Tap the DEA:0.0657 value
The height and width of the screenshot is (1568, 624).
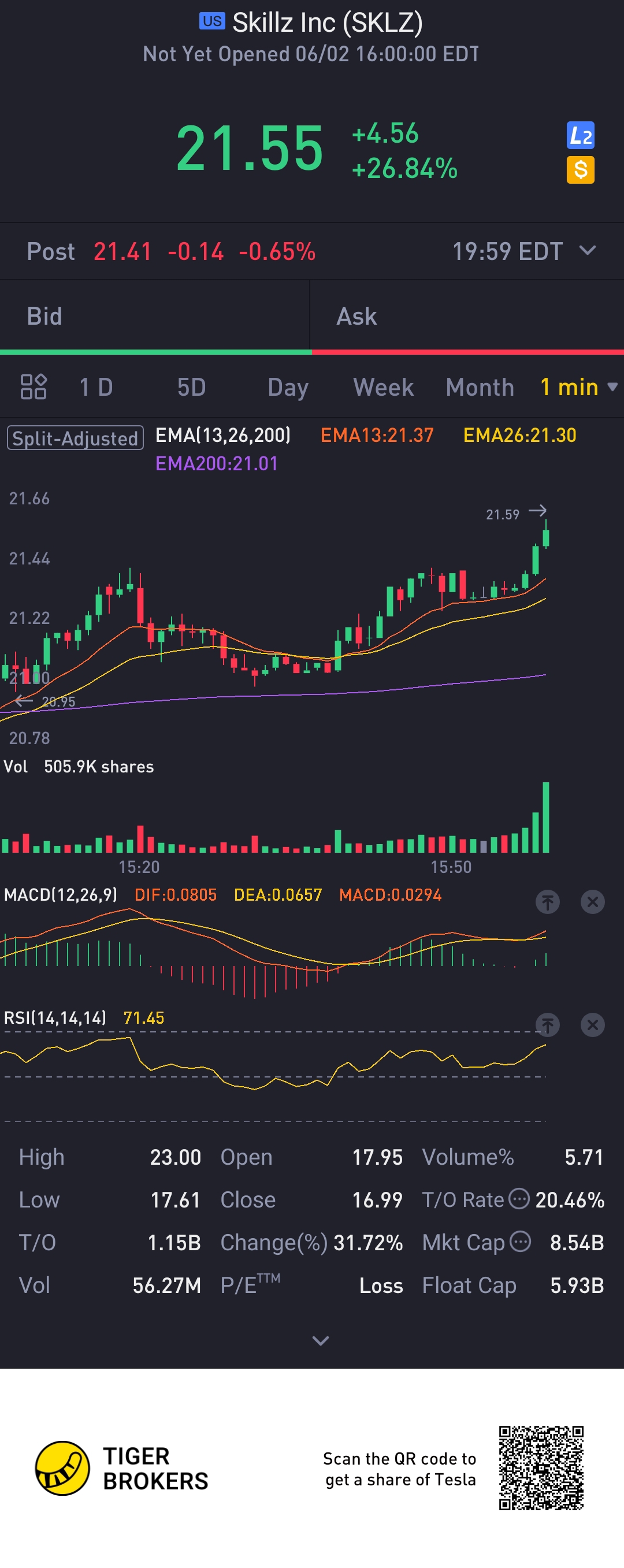[277, 895]
